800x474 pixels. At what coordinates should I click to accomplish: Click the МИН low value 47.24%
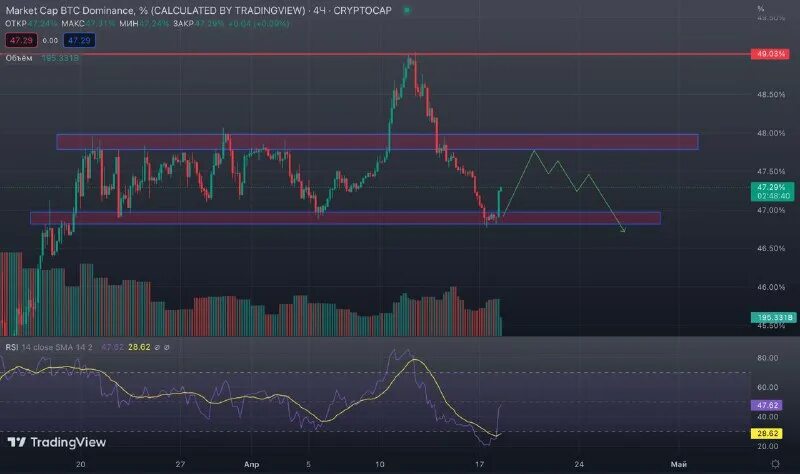point(154,23)
